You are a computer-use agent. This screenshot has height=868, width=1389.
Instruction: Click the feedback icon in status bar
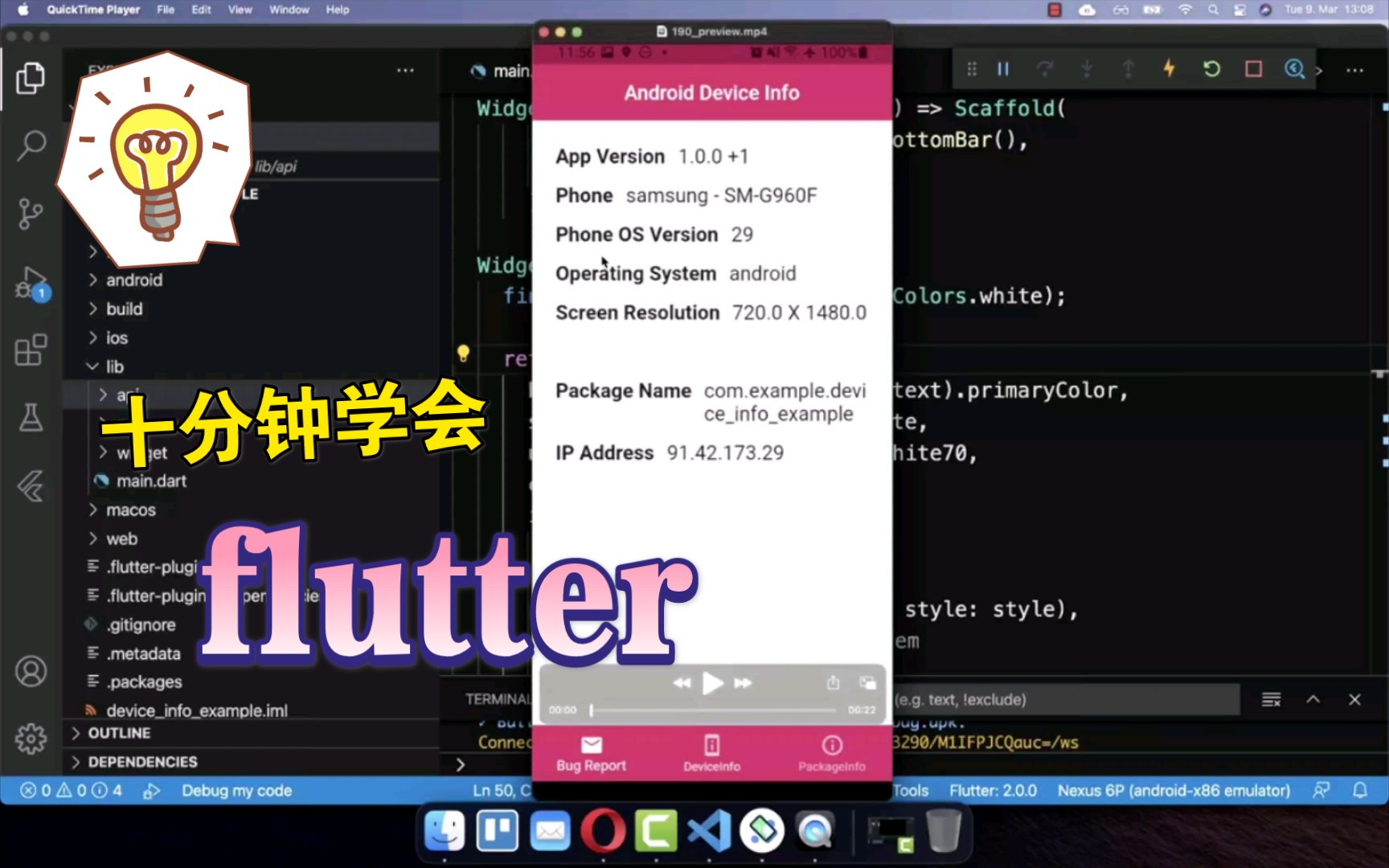1321,791
